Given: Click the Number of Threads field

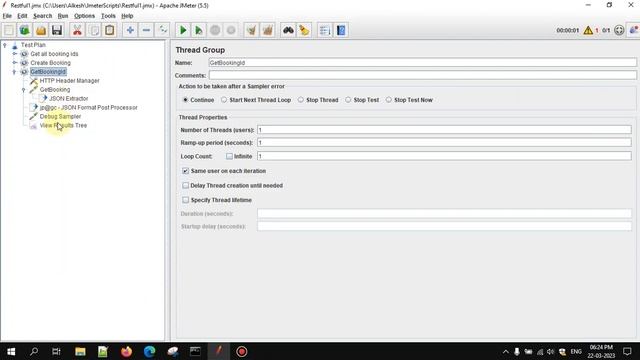Looking at the screenshot, I should pyautogui.click(x=444, y=130).
